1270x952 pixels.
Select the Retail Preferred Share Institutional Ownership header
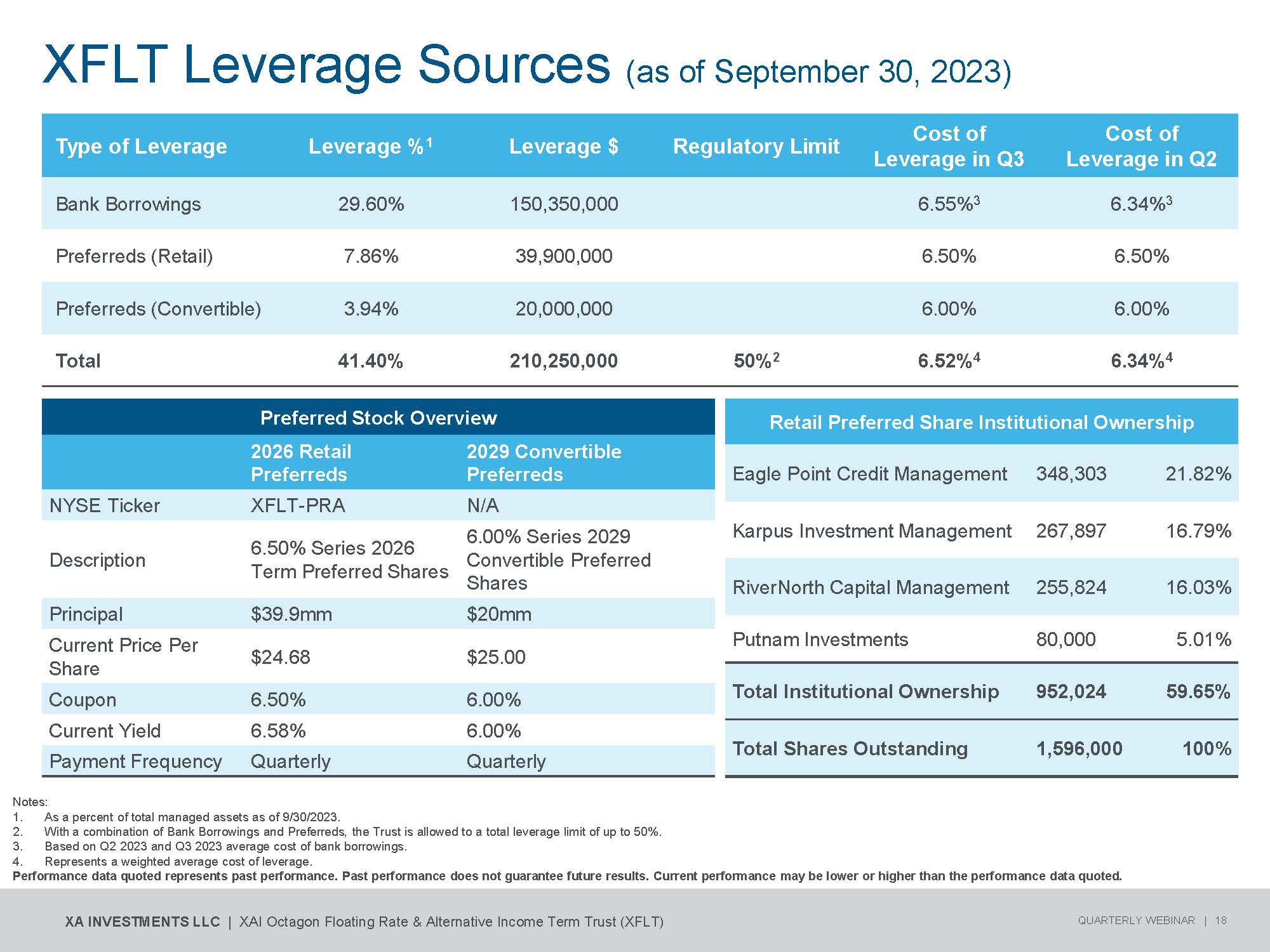coord(981,423)
